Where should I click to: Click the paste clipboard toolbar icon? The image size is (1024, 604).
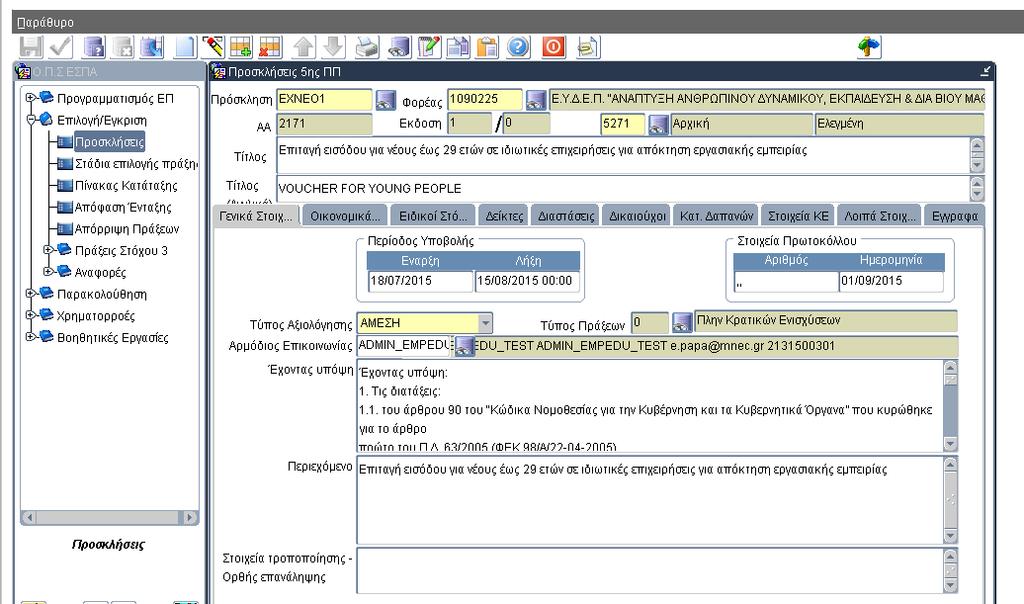click(487, 47)
